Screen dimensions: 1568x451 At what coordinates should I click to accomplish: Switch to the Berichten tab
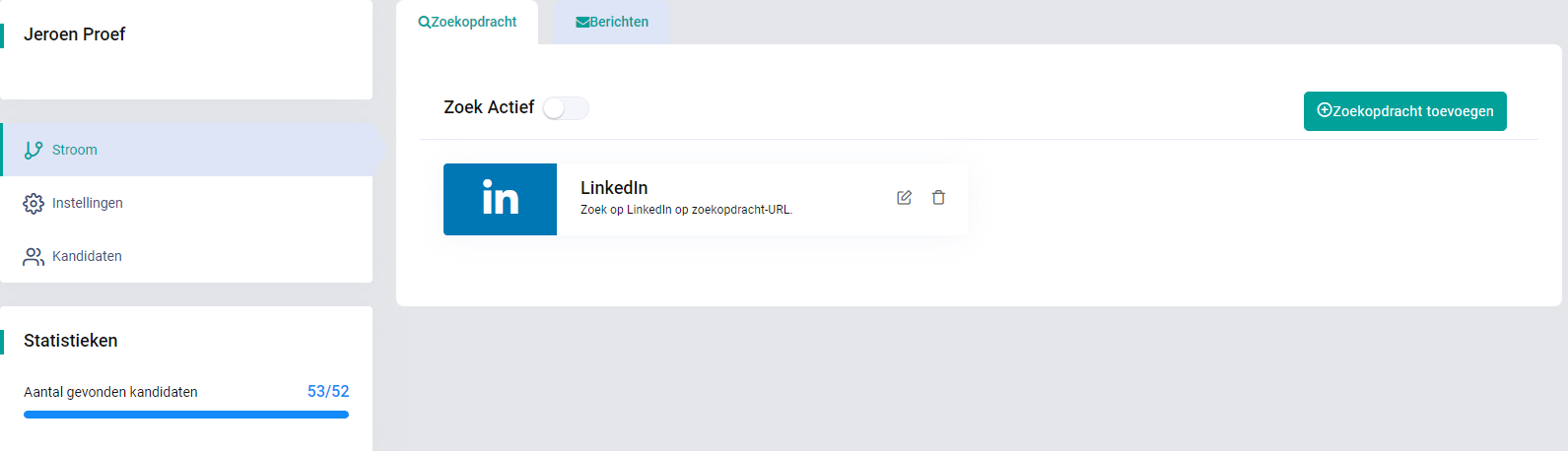pos(612,22)
